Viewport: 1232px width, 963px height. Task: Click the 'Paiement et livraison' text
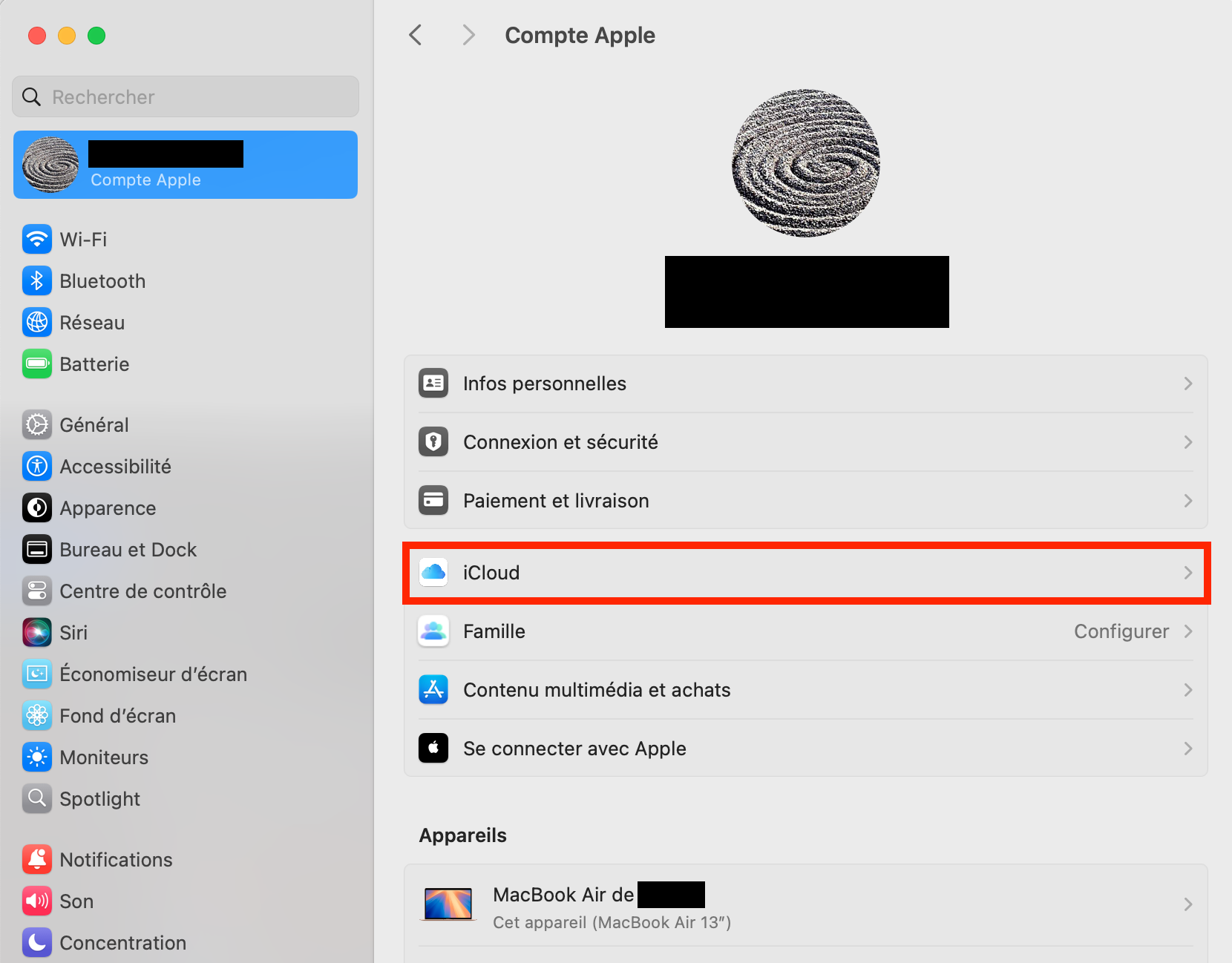(x=556, y=501)
